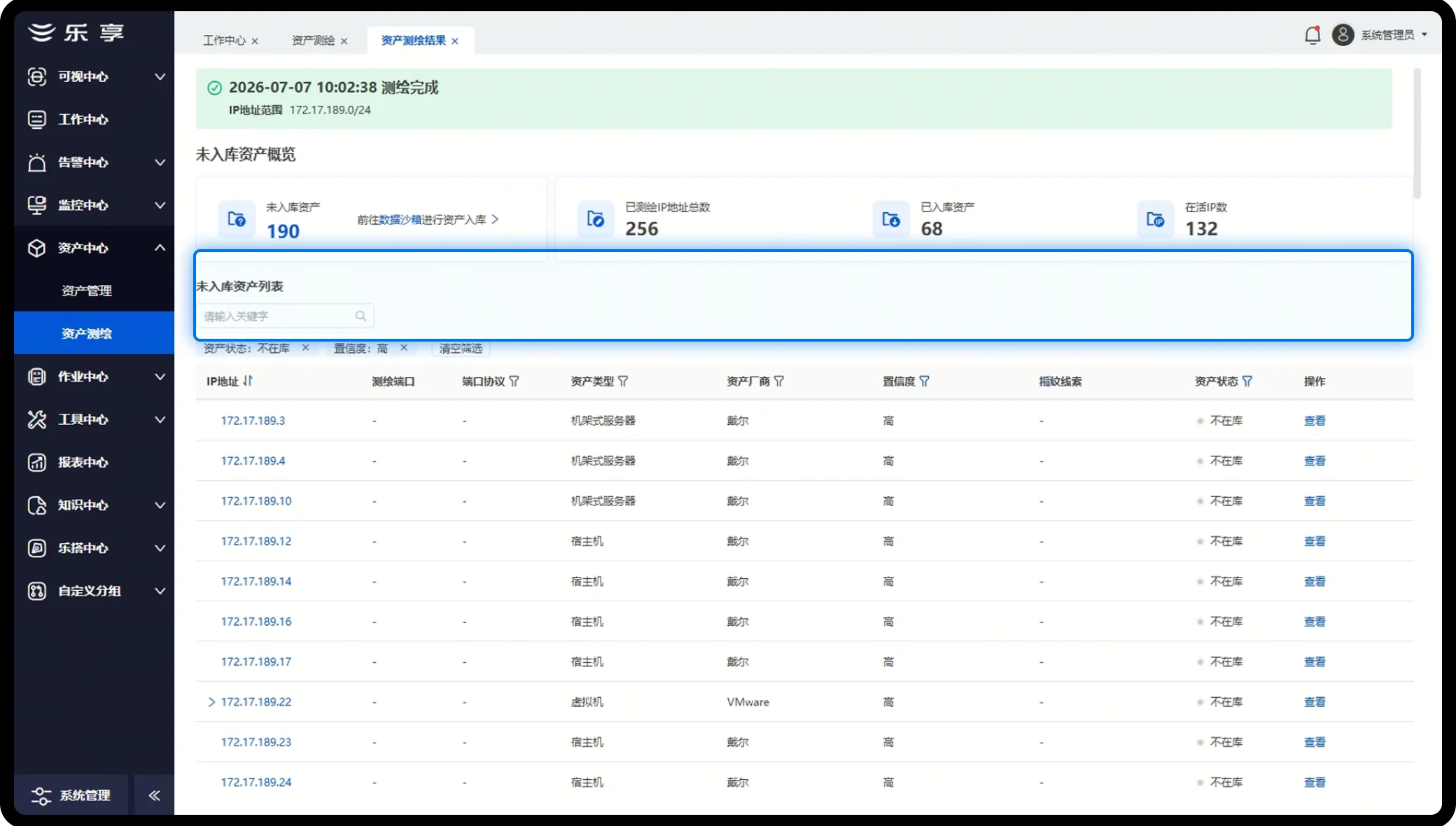Viewport: 1456px width, 826px height.
Task: Focus the 请输入关键字 search field
Action: click(284, 316)
